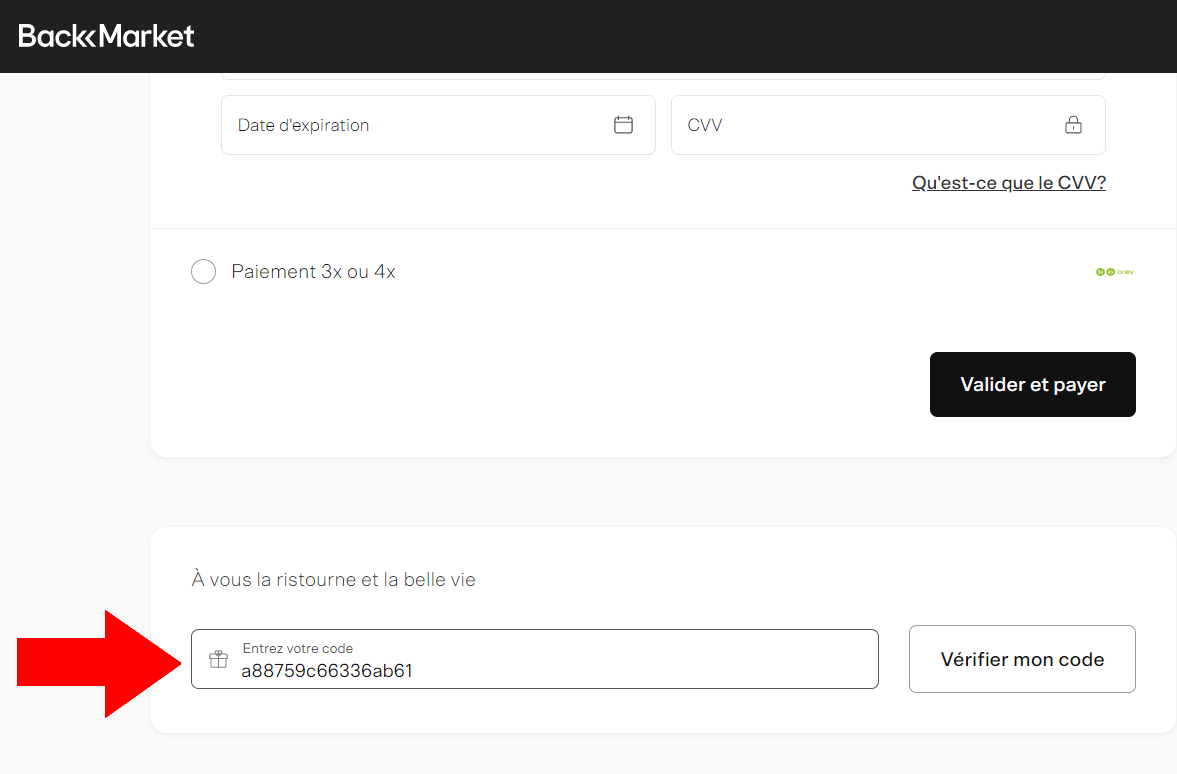Click the 'À vous la ristourne' heading
The width and height of the screenshot is (1177, 774).
[333, 580]
